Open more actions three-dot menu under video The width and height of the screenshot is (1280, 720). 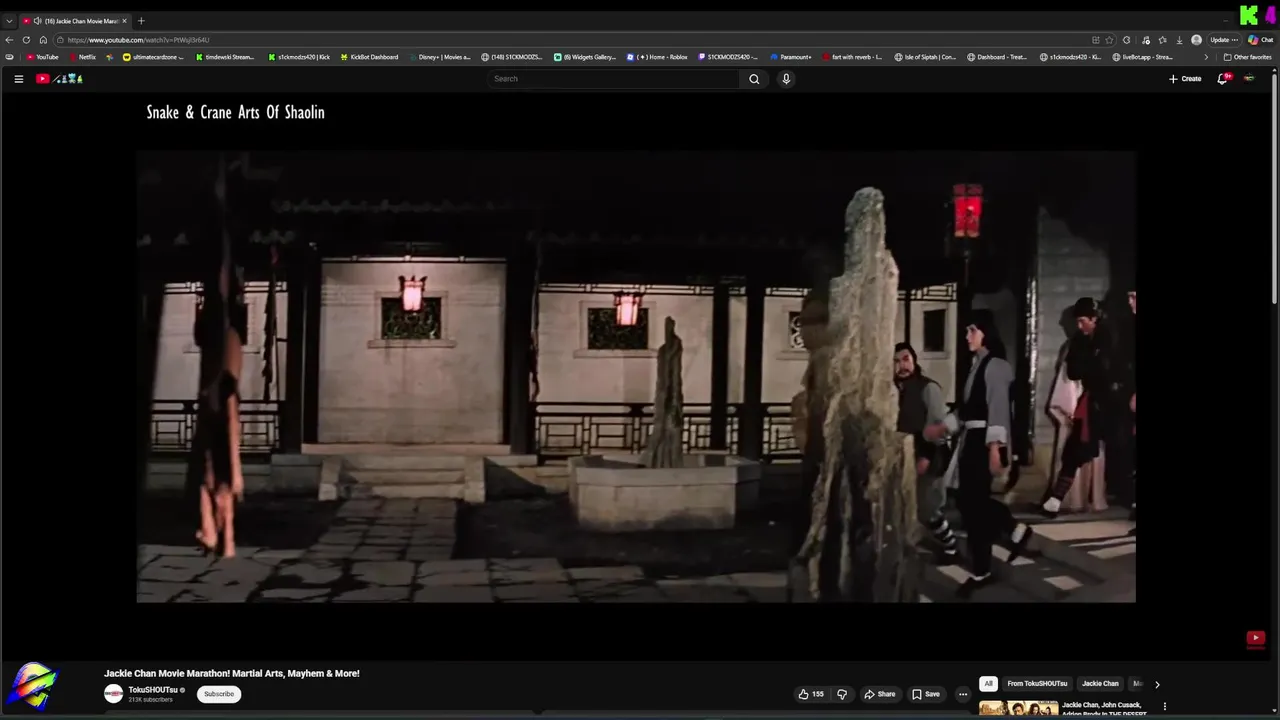click(963, 694)
